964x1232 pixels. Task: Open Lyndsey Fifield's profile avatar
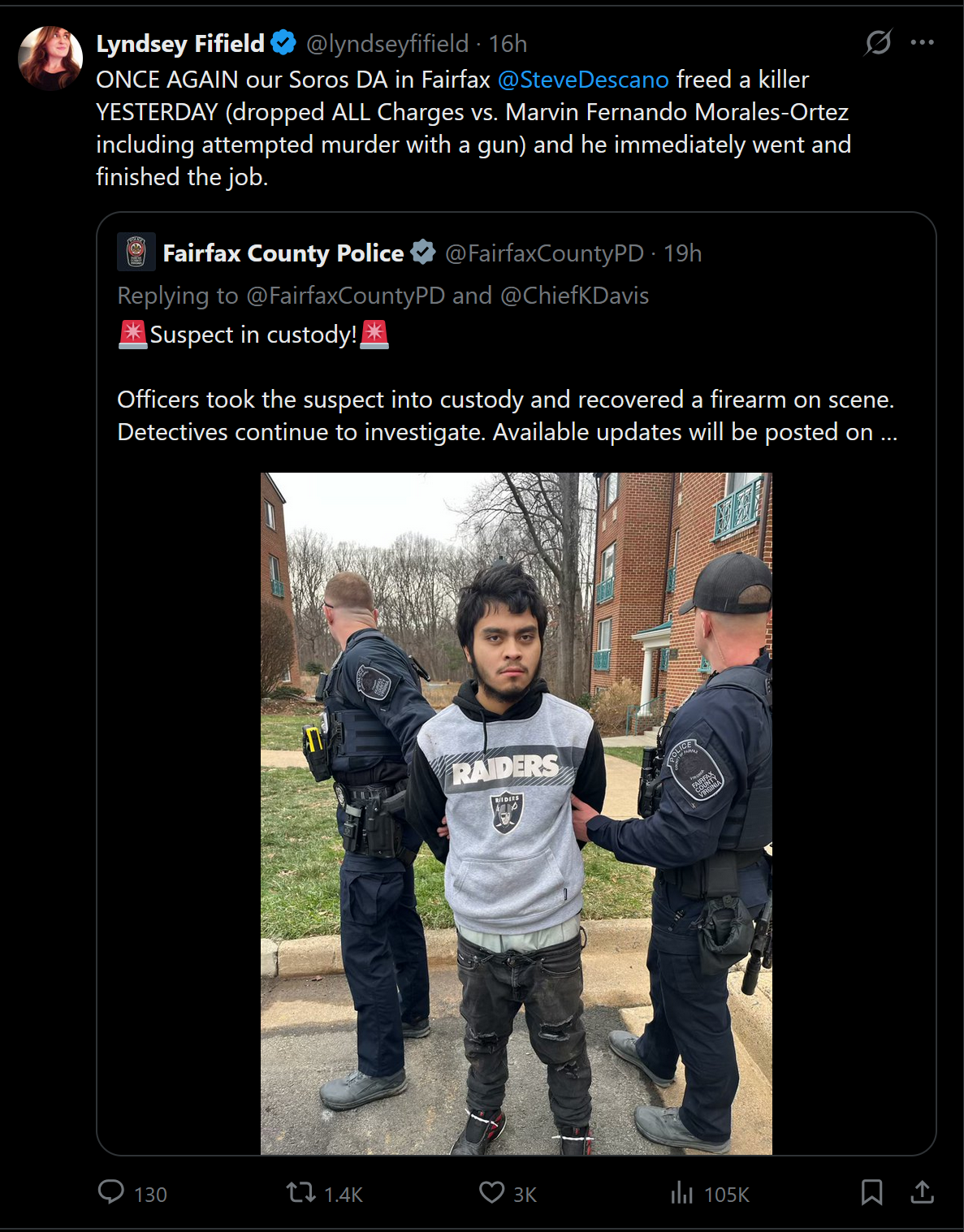click(50, 58)
